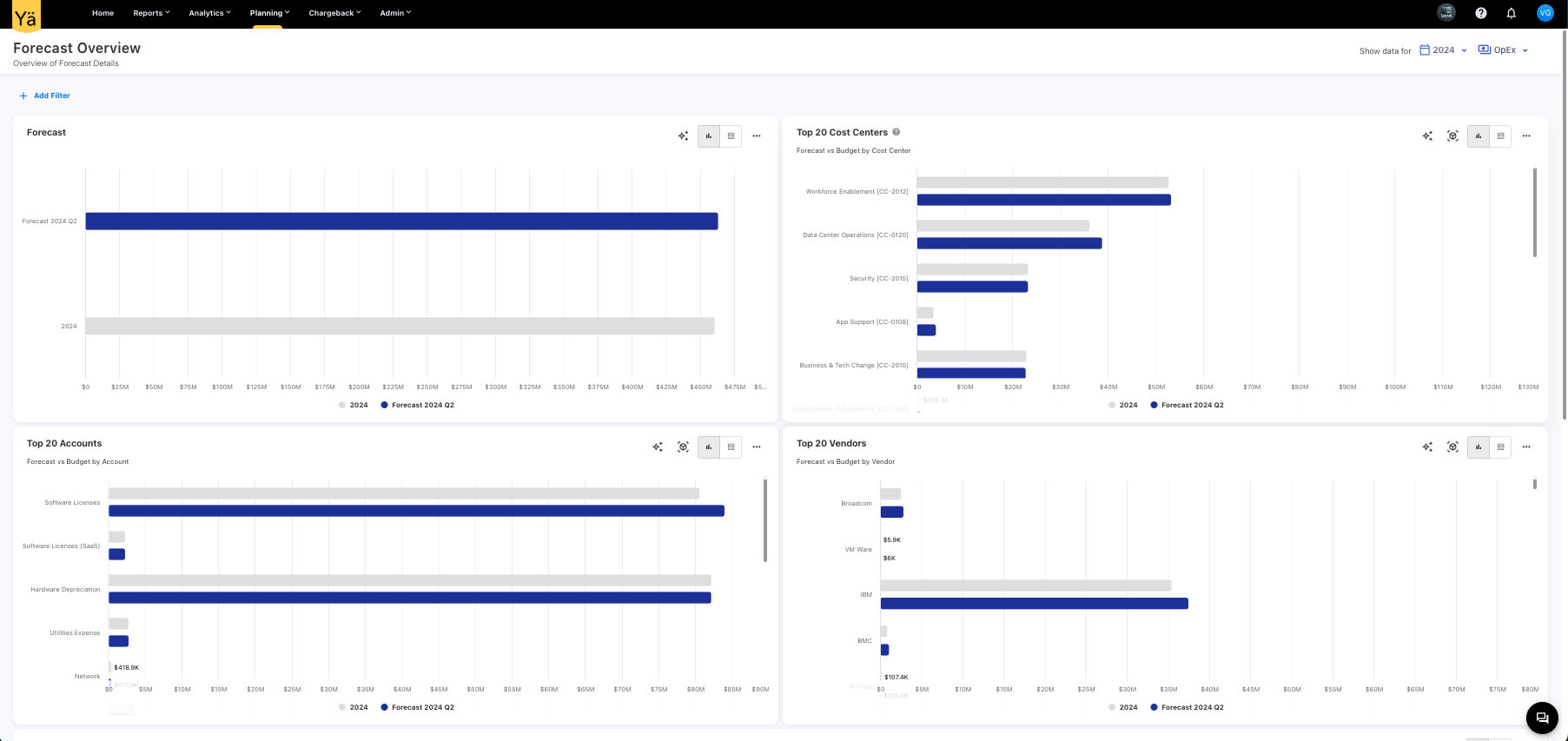
Task: Toggle the Forecast 2024 Q2 legend swatch in Forecast chart
Action: (x=385, y=405)
